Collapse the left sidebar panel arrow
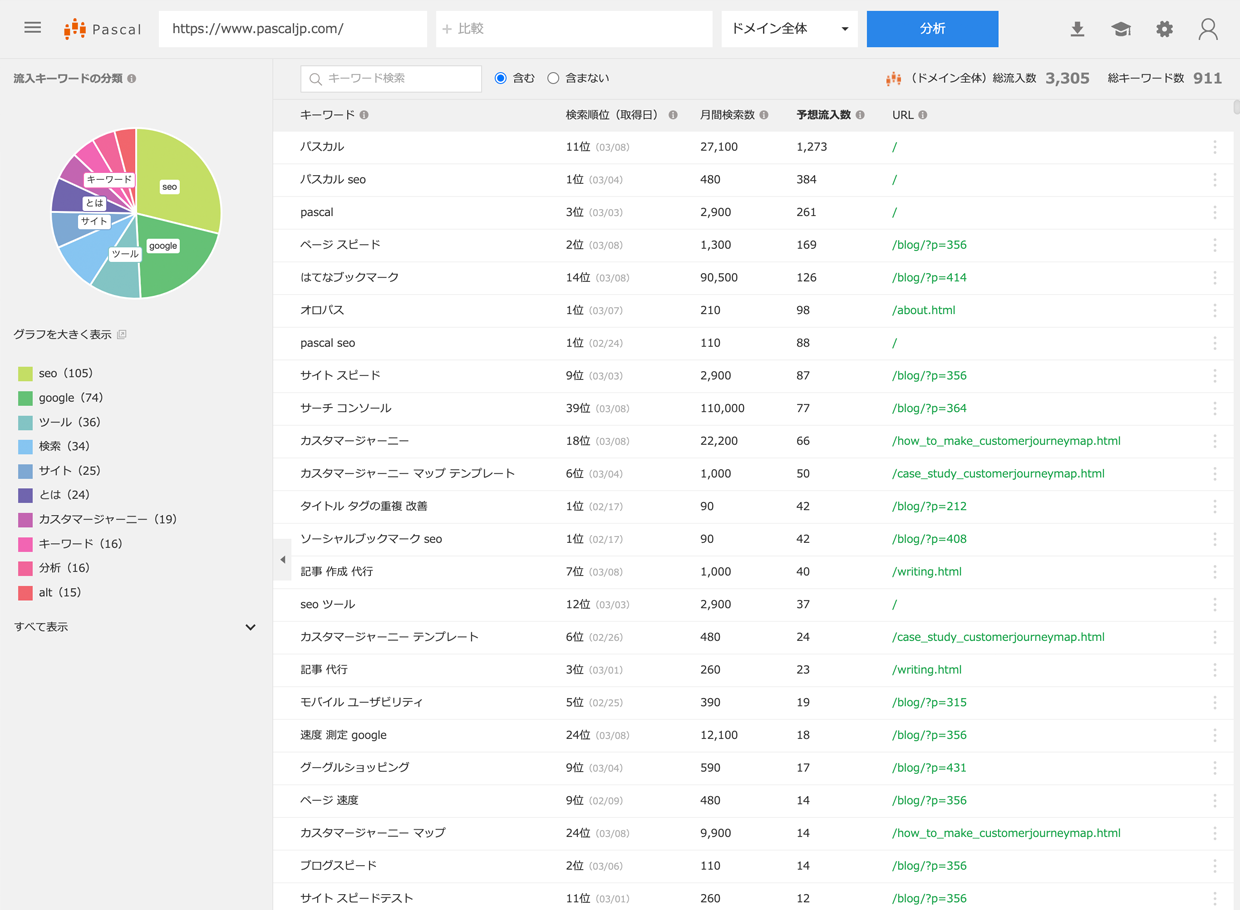 [283, 560]
